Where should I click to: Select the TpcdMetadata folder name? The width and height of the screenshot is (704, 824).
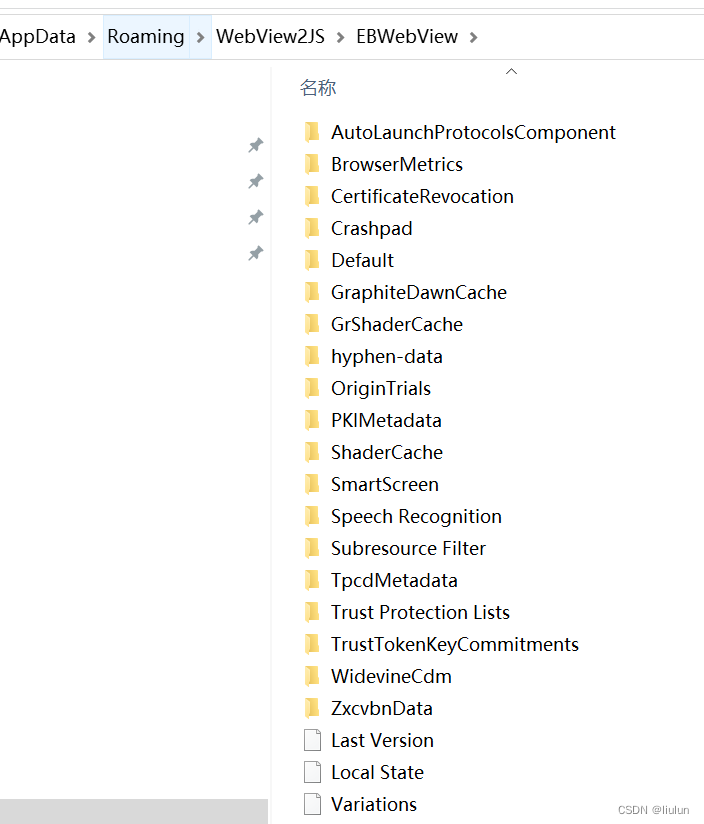(394, 581)
